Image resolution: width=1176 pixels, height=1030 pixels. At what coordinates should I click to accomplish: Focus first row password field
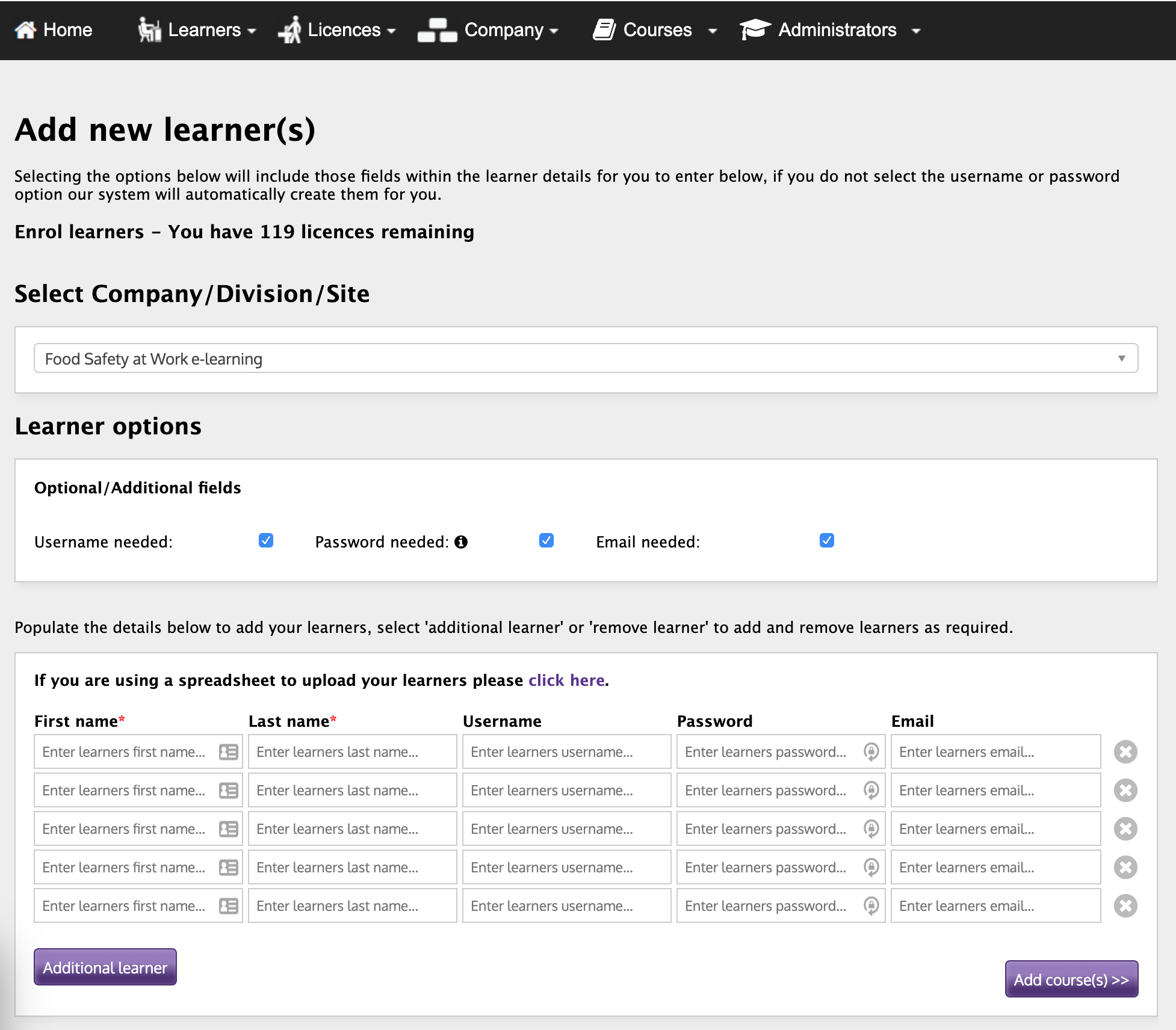pyautogui.click(x=781, y=752)
